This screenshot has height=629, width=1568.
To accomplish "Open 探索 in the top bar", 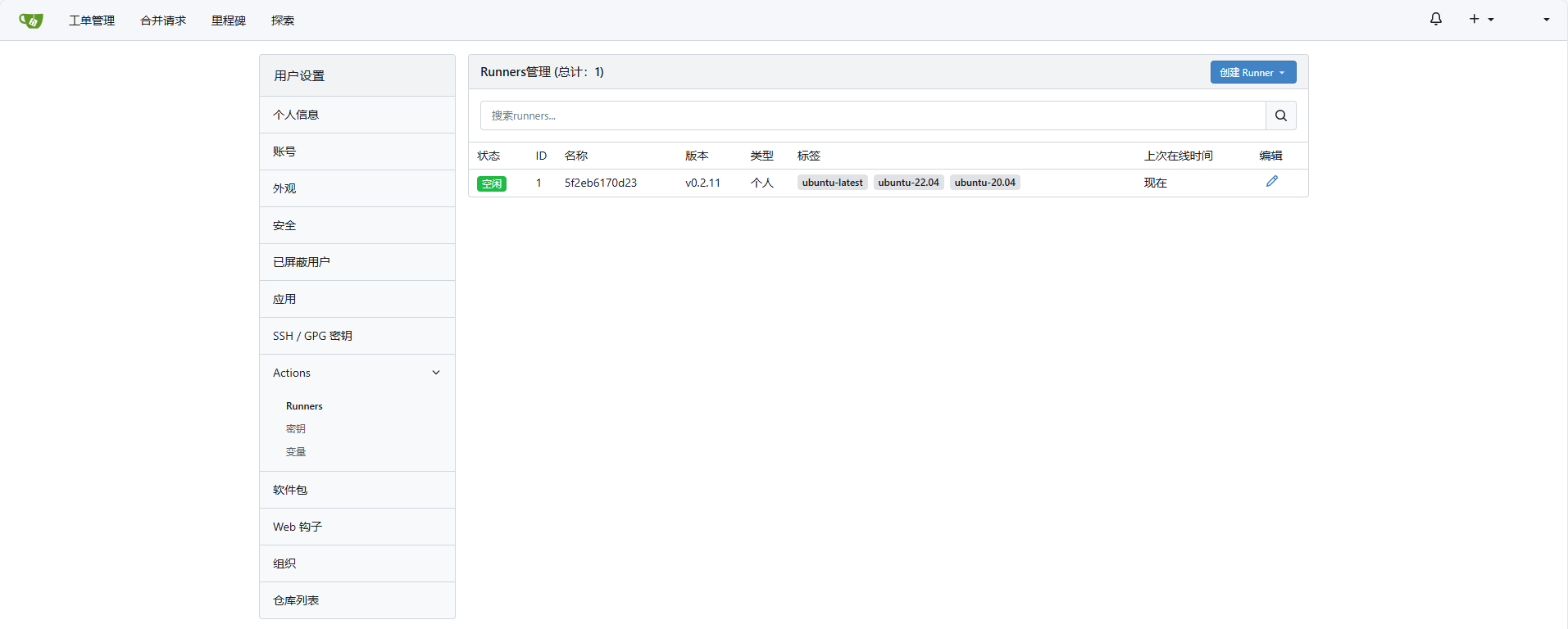I will click(x=283, y=20).
